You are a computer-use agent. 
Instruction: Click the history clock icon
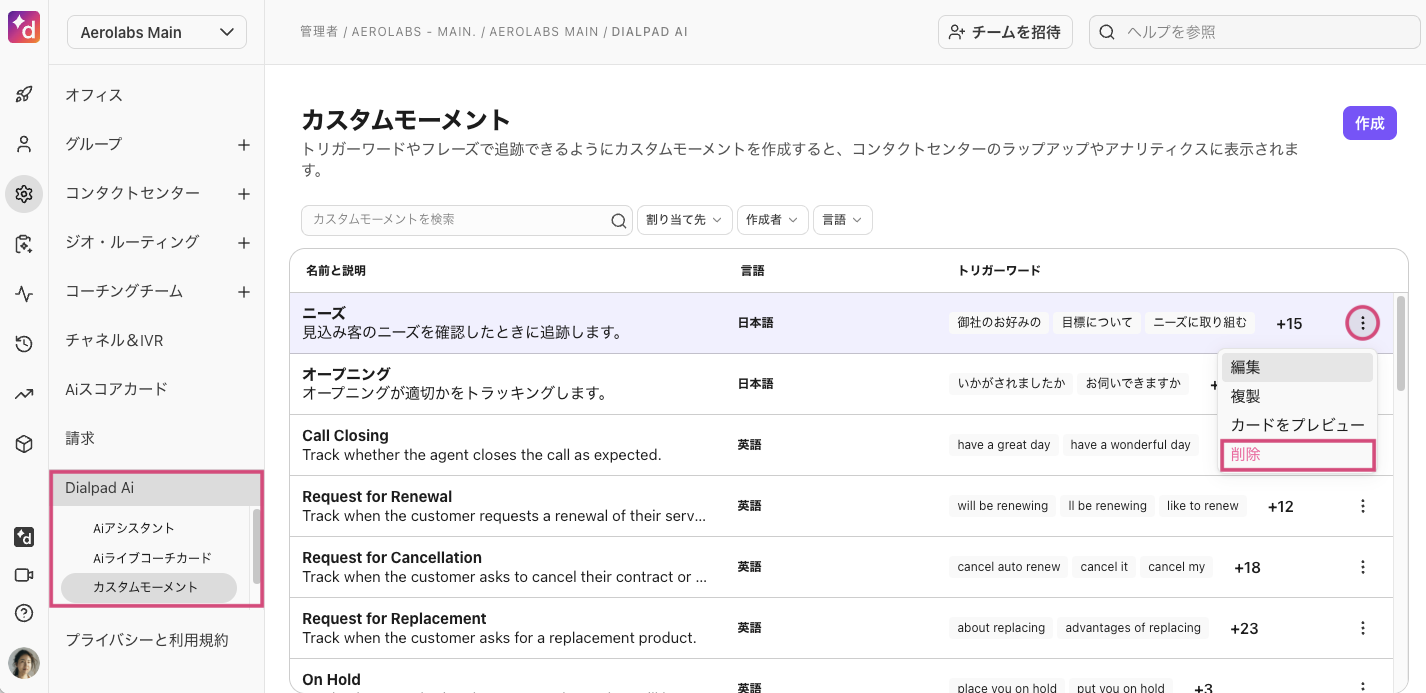click(x=24, y=344)
